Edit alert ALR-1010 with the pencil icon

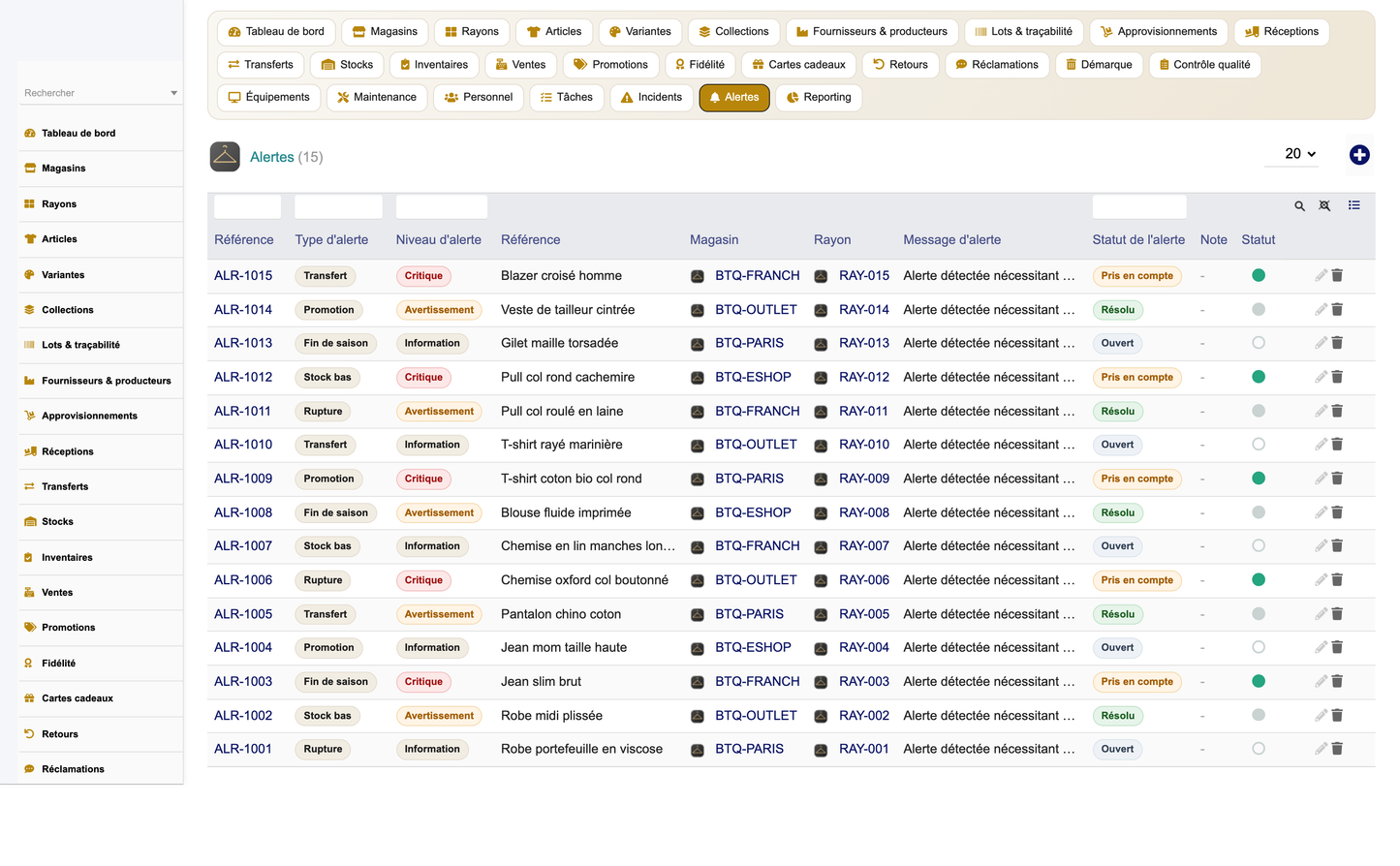tap(1321, 445)
